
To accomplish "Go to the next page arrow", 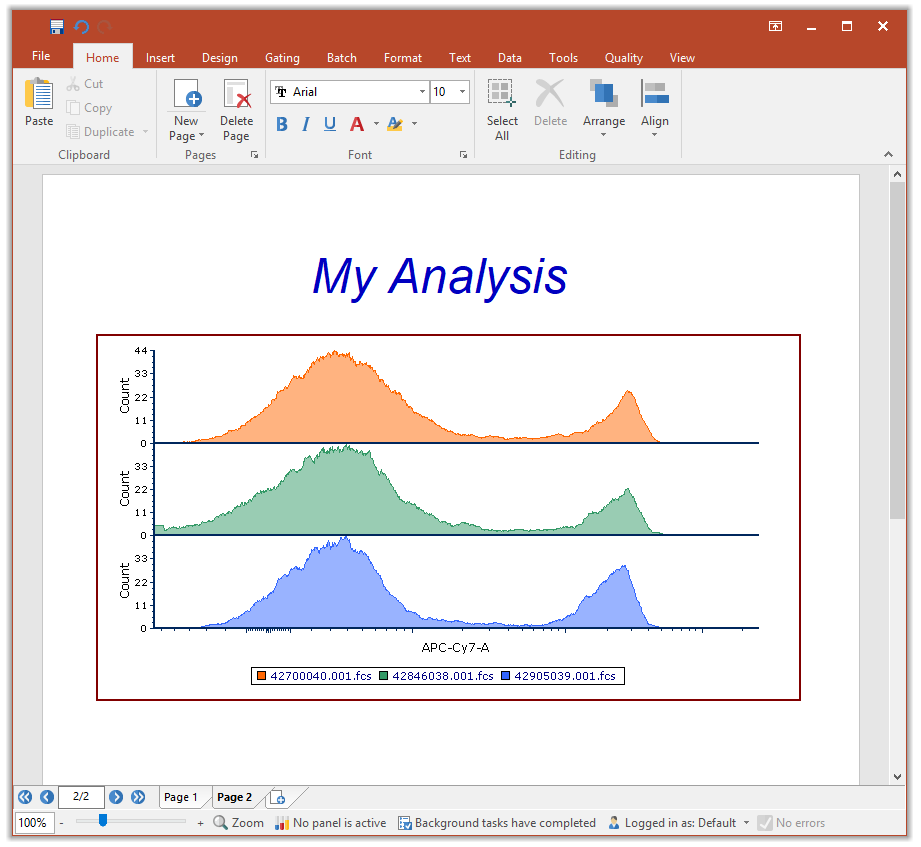I will [116, 797].
